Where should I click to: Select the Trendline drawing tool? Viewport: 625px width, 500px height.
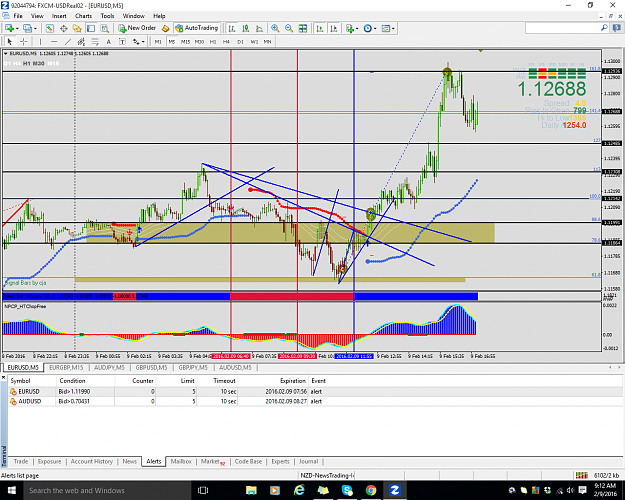pyautogui.click(x=68, y=41)
